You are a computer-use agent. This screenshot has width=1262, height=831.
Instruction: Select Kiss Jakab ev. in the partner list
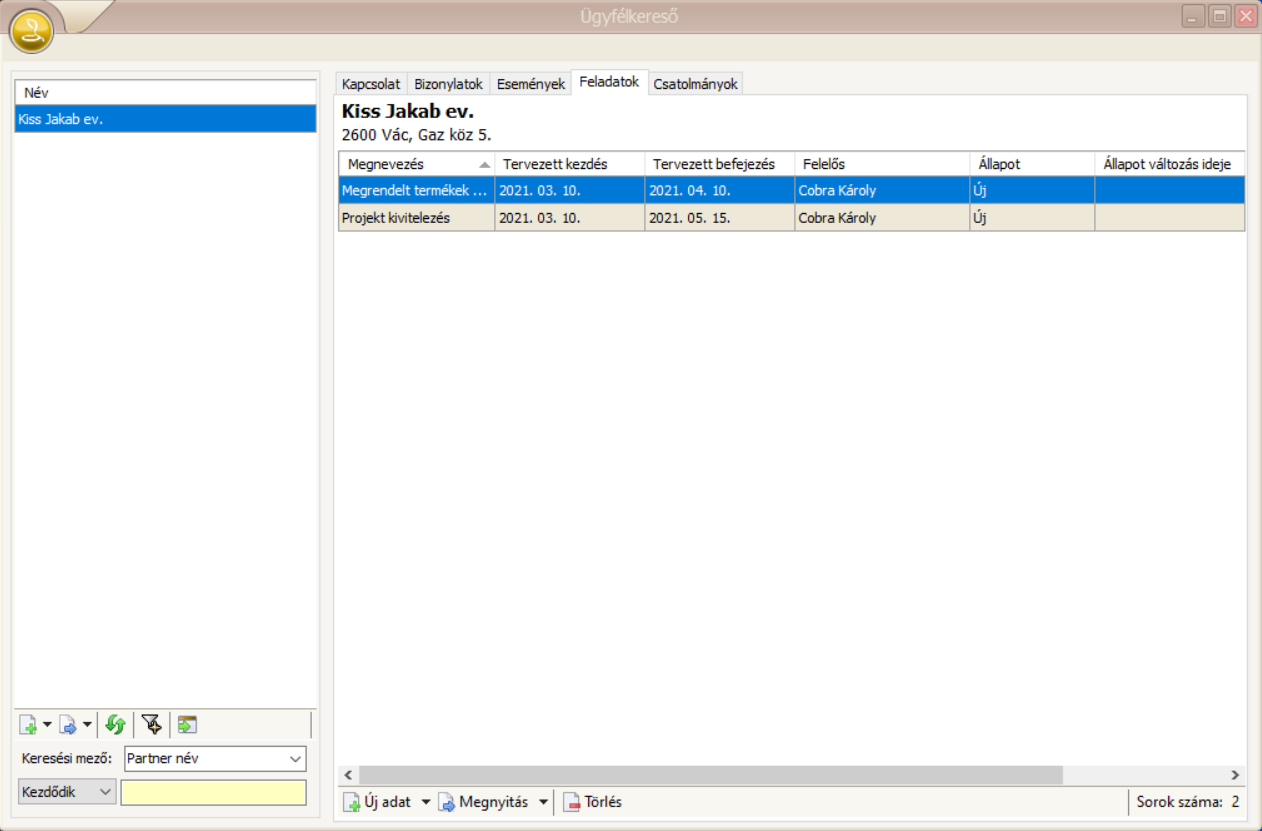[165, 119]
